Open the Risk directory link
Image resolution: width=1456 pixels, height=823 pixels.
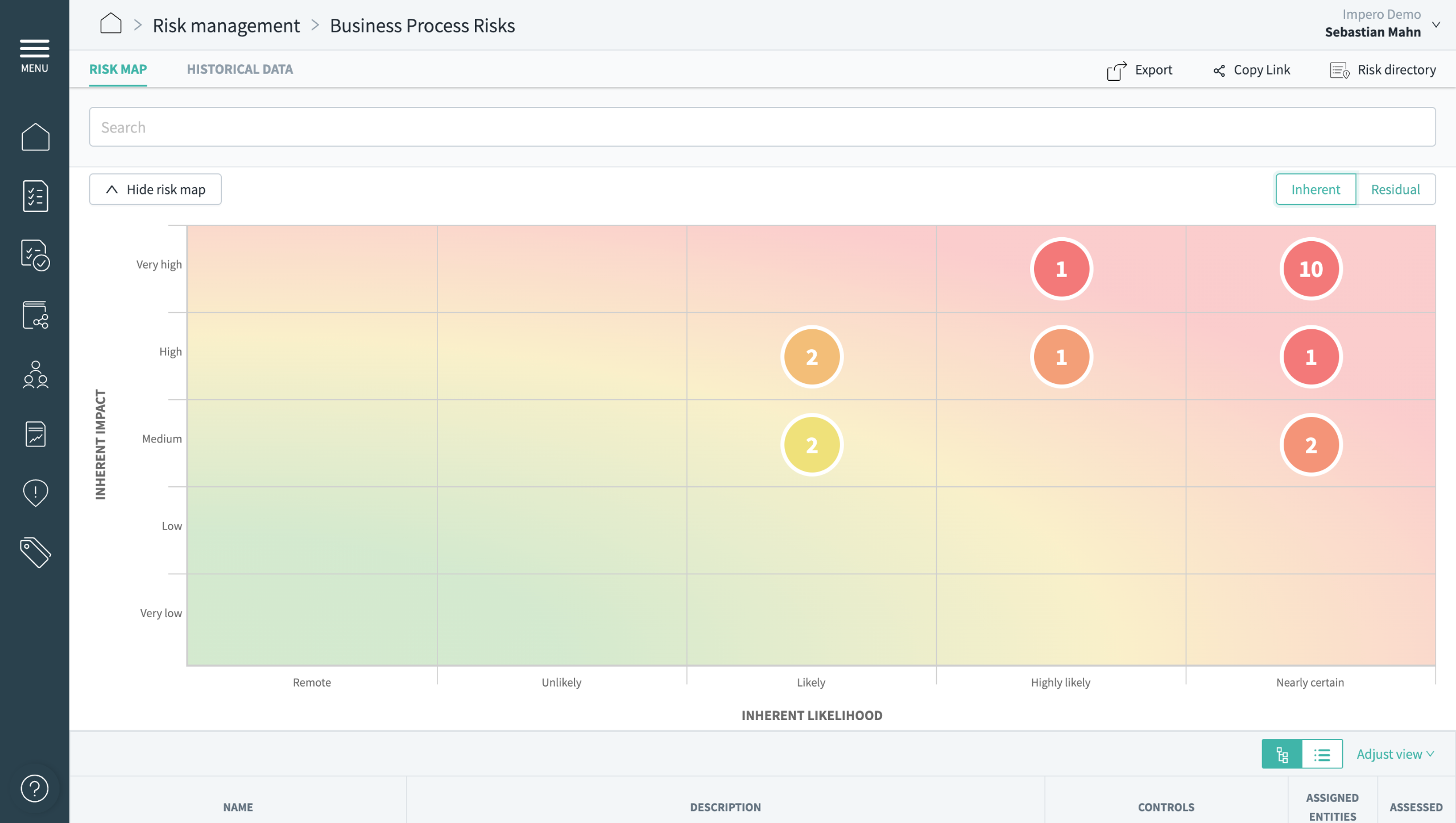pyautogui.click(x=1383, y=70)
